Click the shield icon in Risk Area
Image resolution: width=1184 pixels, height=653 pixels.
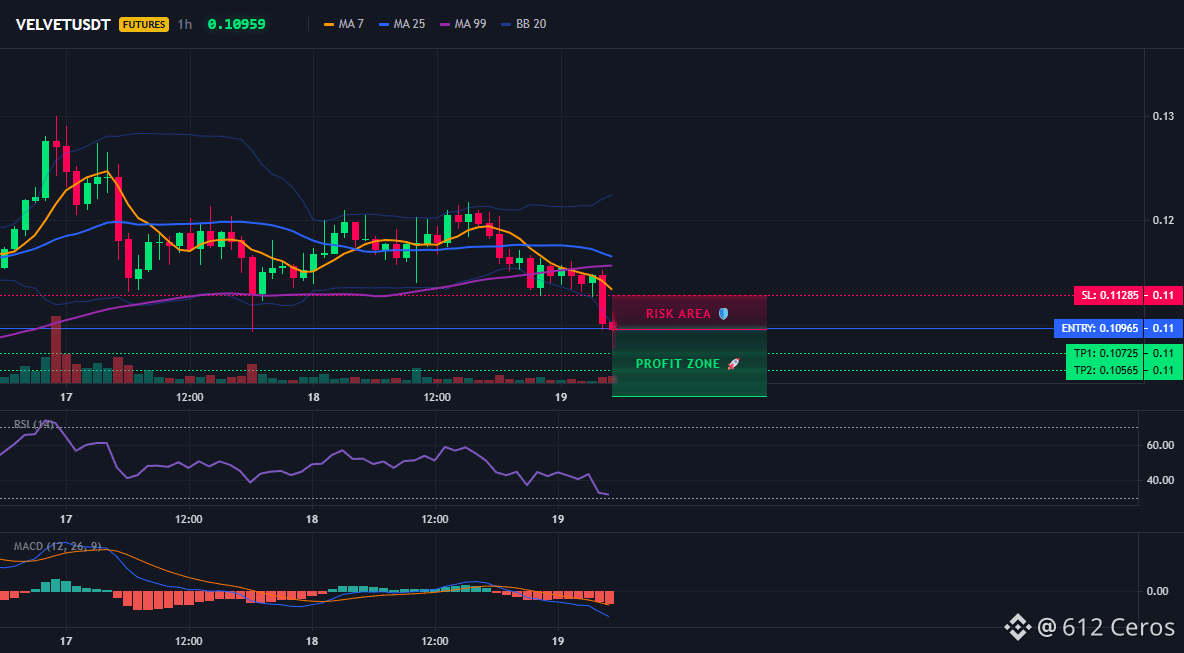[x=723, y=313]
